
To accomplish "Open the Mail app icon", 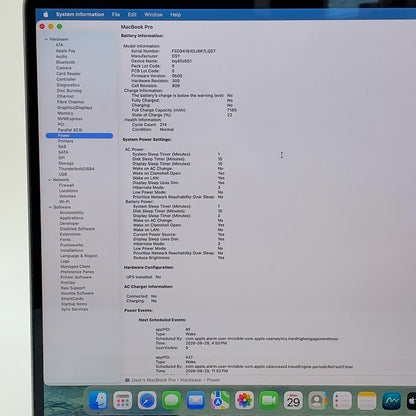I will click(196, 400).
